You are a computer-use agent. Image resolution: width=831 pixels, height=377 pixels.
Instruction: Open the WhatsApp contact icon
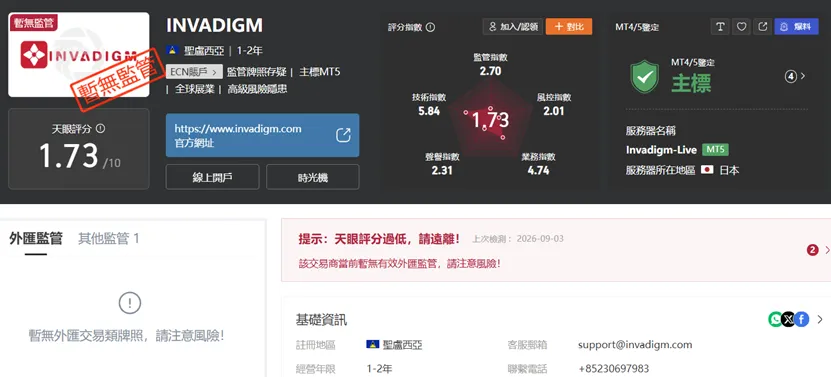pos(775,319)
